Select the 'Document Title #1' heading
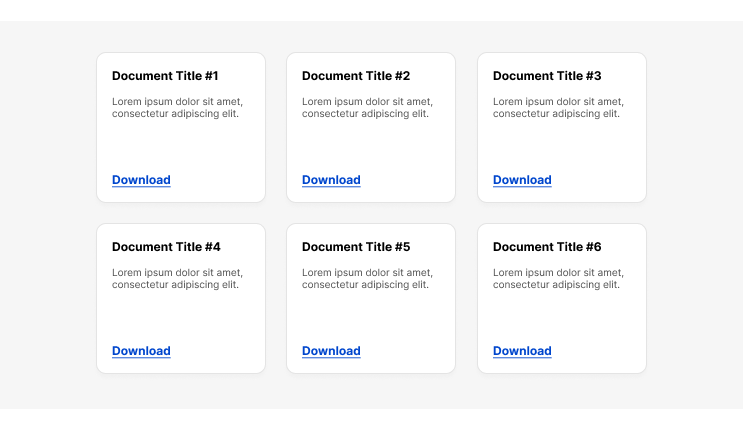This screenshot has height=426, width=743. [165, 76]
